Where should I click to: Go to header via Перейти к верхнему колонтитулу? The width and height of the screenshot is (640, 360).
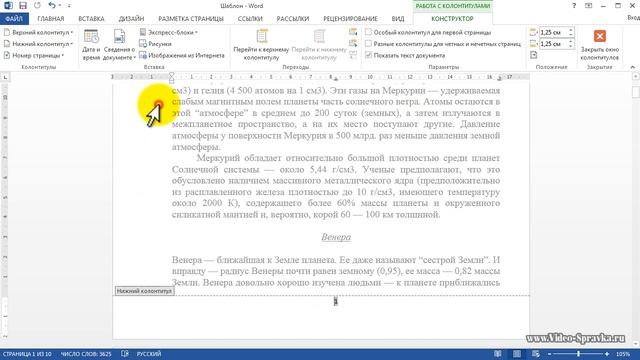tap(261, 45)
